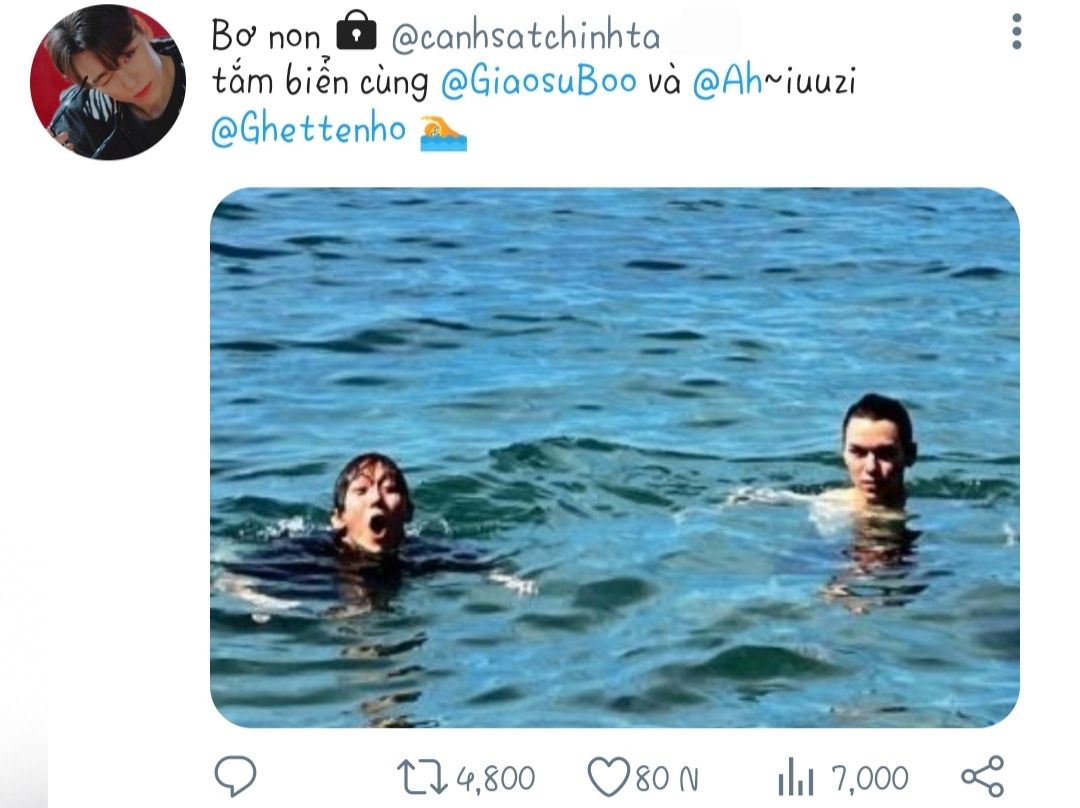Viewport: 1080px width, 808px height.
Task: Open view analytics bar chart icon
Action: point(796,777)
